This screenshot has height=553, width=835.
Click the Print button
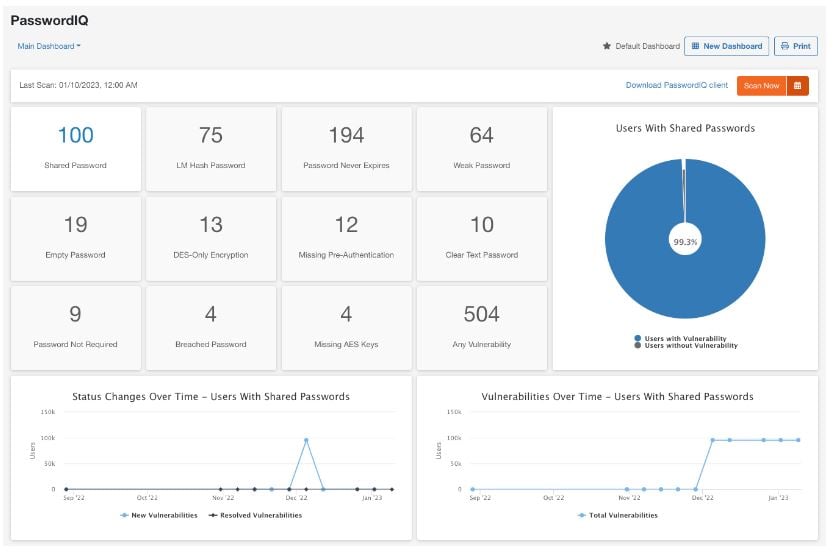796,46
